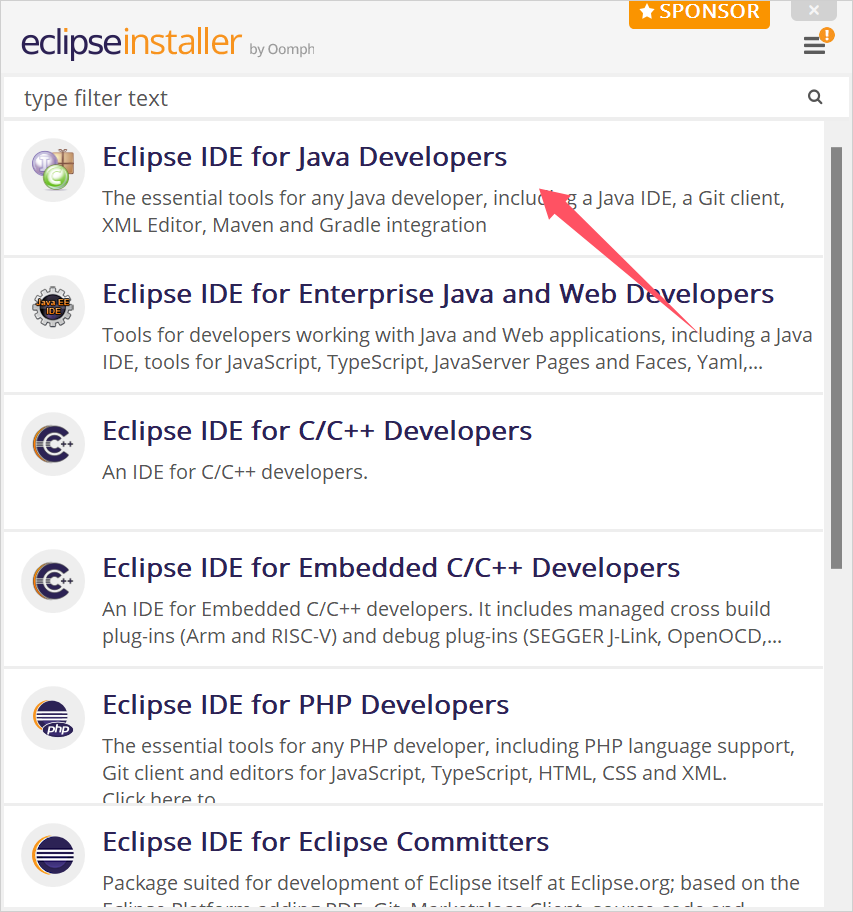Click the Java EE IDE package icon
Image resolution: width=853 pixels, height=912 pixels.
(53, 307)
